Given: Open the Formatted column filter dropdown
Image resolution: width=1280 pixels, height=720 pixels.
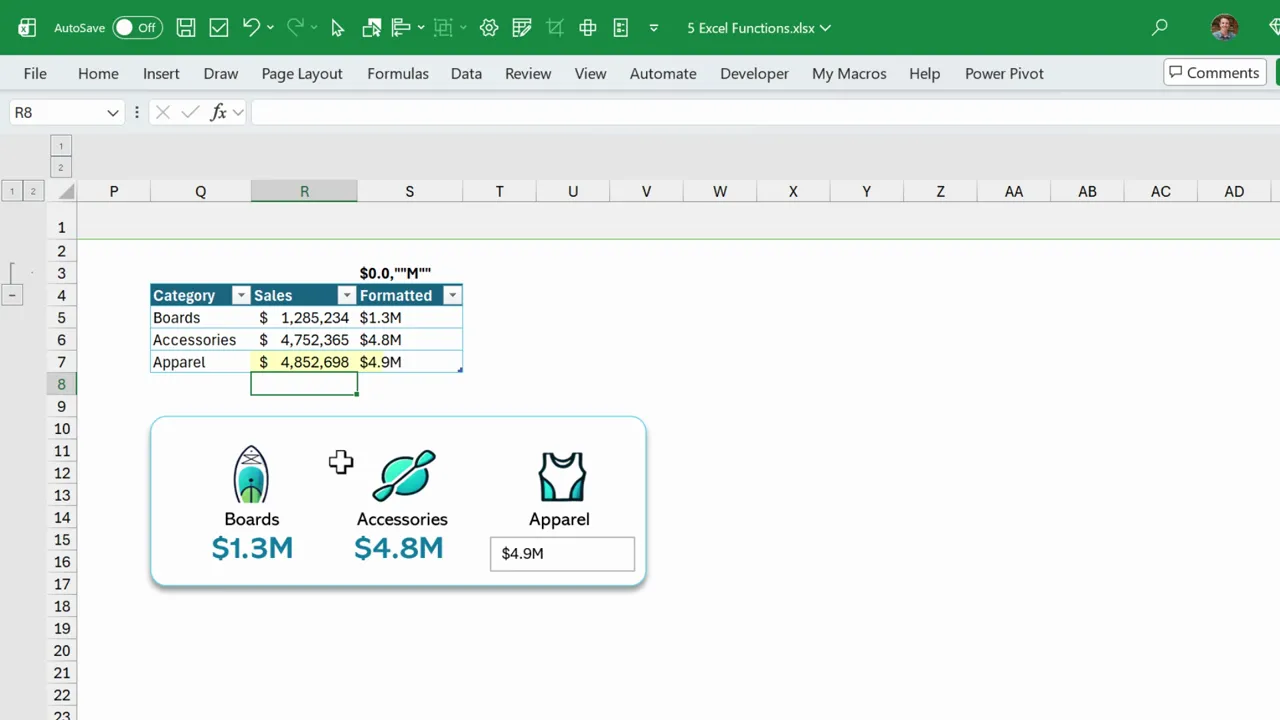Looking at the screenshot, I should pyautogui.click(x=452, y=295).
